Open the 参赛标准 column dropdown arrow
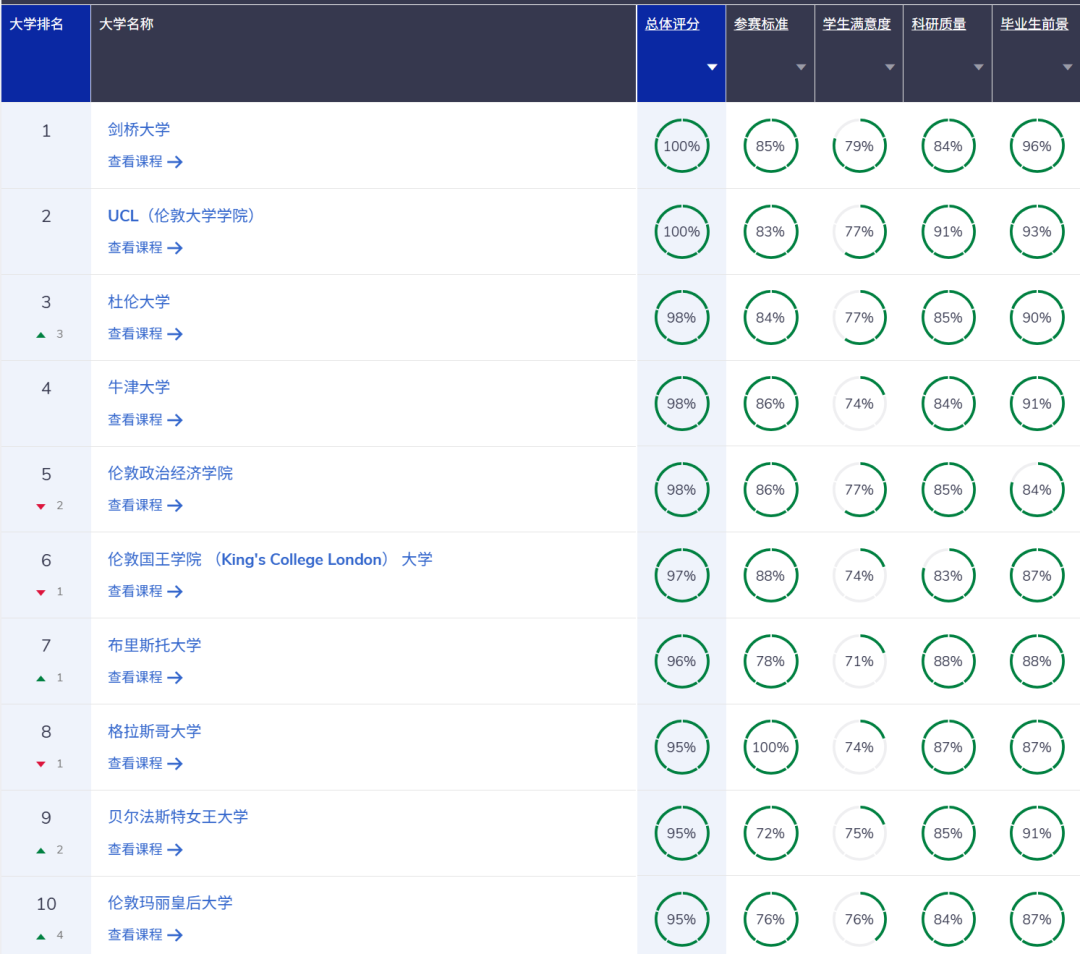Viewport: 1080px width, 954px height. click(800, 67)
